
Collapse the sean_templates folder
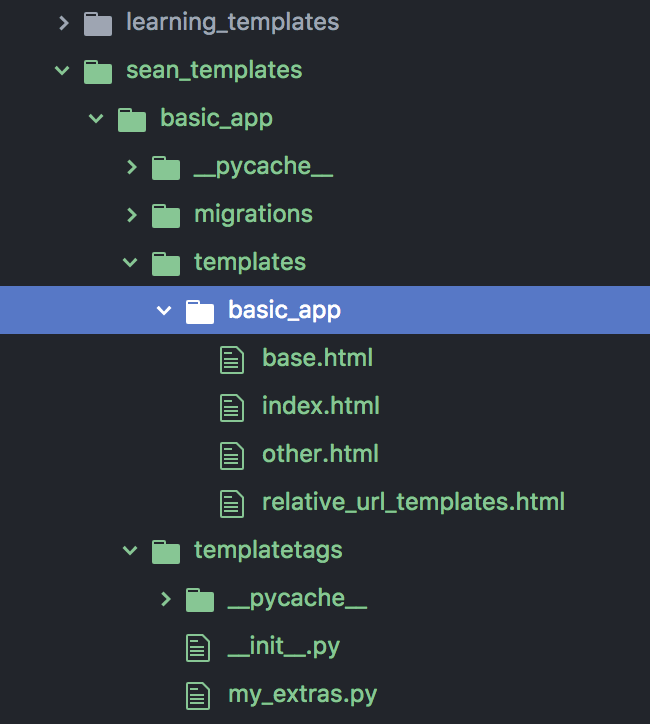click(x=63, y=71)
